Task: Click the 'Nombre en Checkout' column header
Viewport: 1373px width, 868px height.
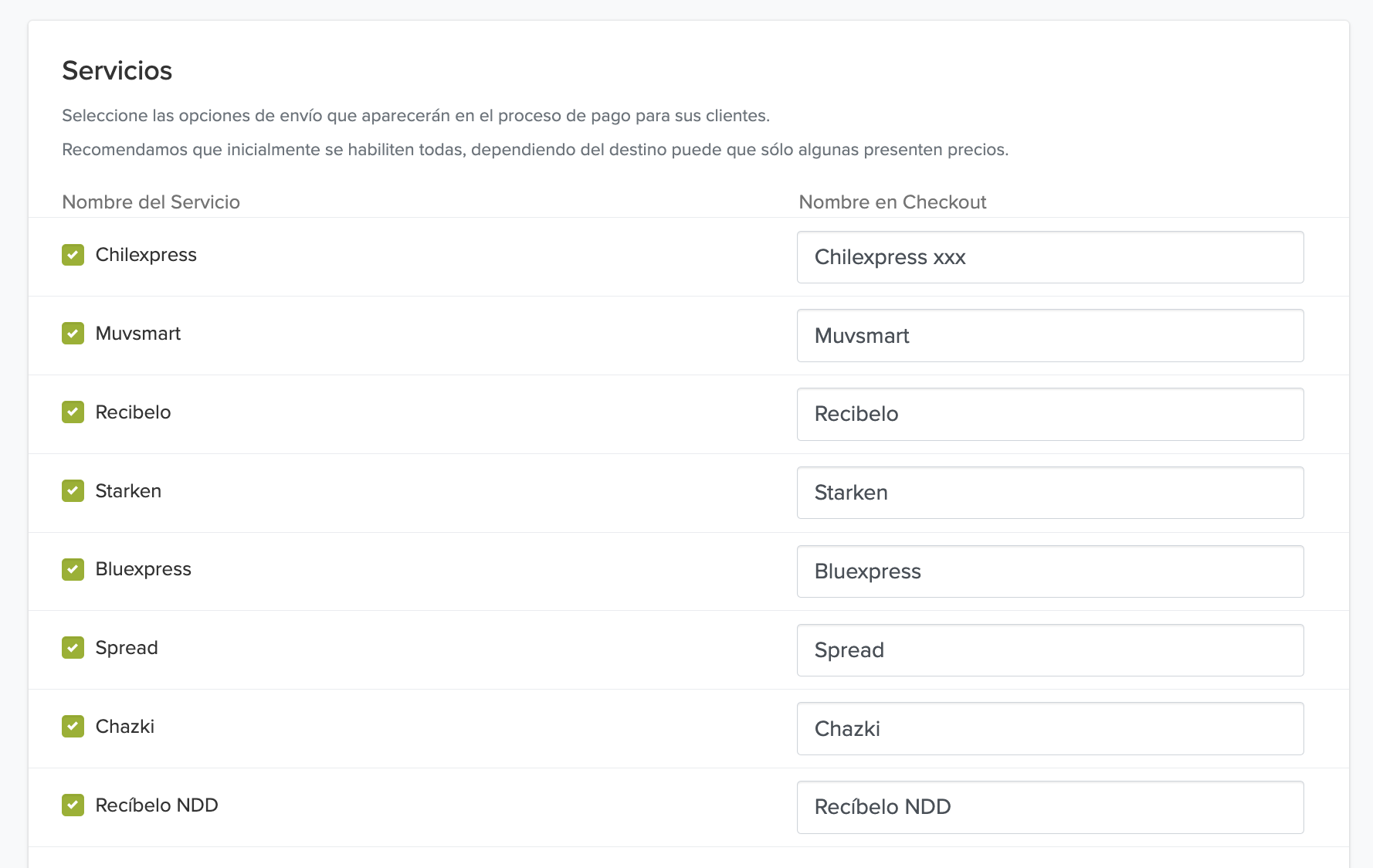Action: pyautogui.click(x=893, y=202)
